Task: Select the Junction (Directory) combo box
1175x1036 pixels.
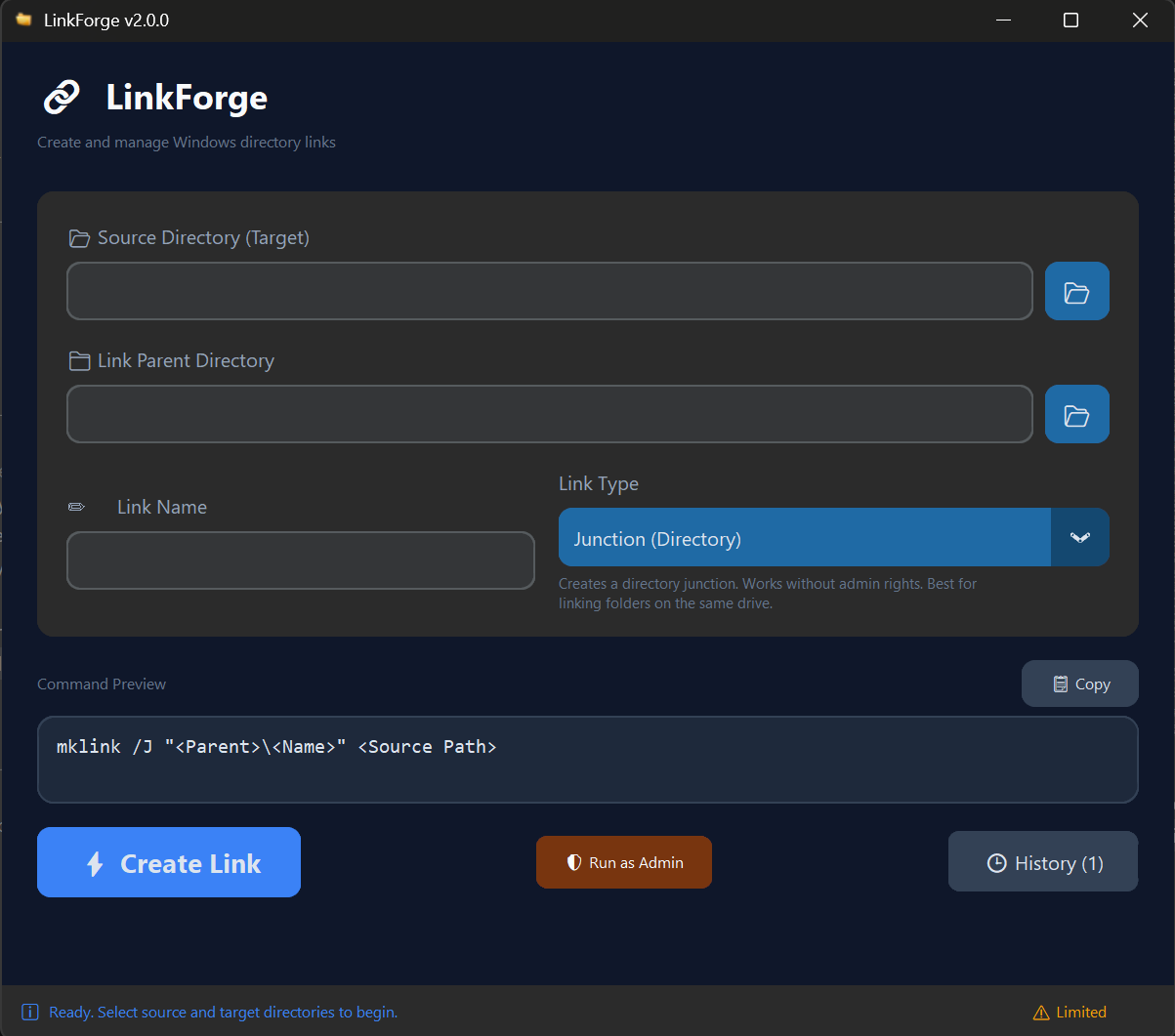Action: pos(834,537)
